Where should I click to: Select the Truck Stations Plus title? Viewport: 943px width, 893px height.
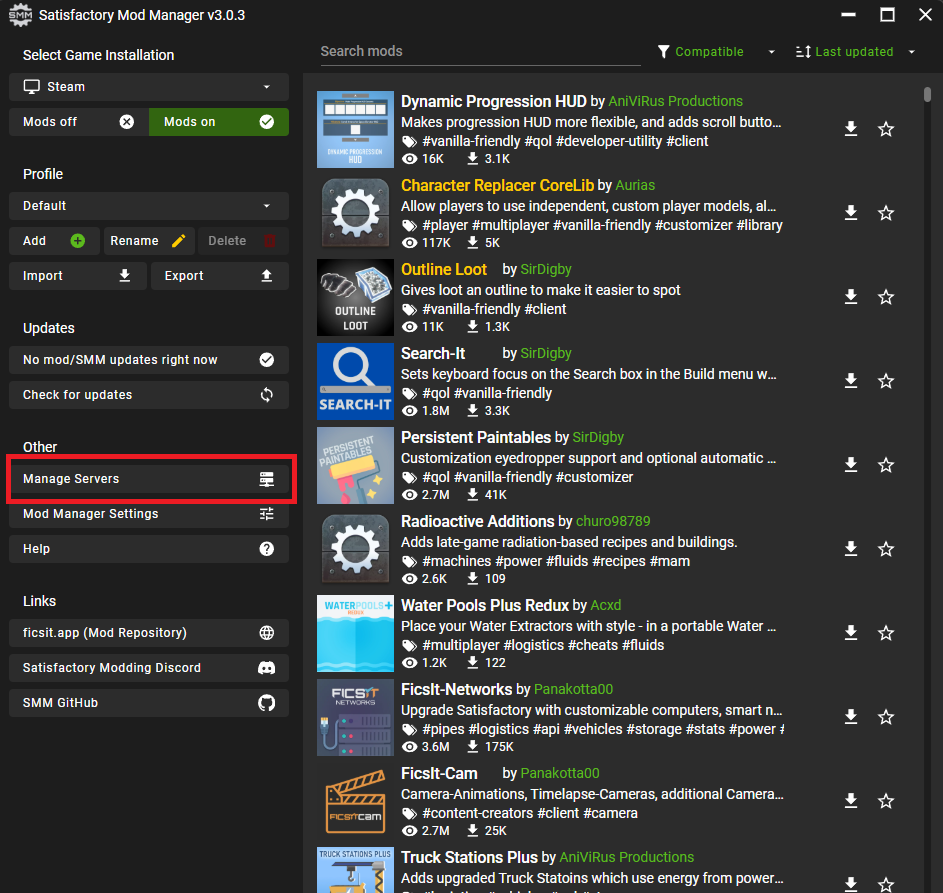click(469, 857)
